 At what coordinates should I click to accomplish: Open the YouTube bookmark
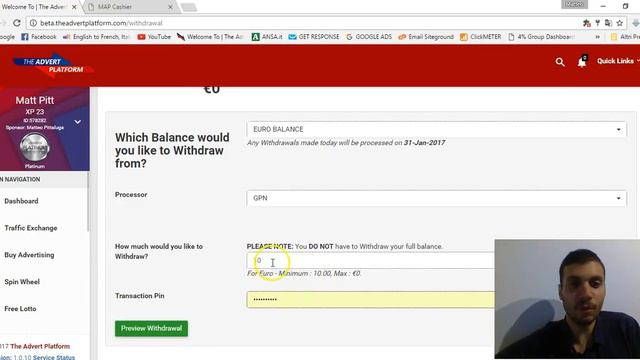[154, 37]
